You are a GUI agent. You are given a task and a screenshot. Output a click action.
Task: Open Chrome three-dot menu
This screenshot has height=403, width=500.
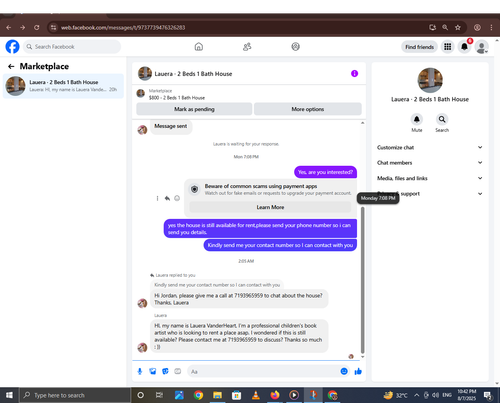coord(491,27)
